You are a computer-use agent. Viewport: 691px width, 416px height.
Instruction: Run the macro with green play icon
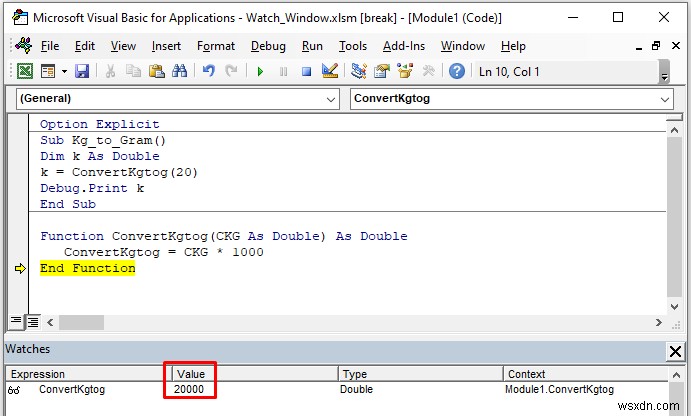pyautogui.click(x=260, y=71)
